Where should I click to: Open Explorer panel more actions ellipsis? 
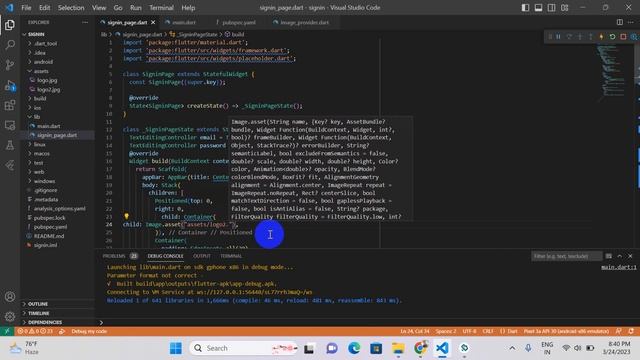pos(85,22)
